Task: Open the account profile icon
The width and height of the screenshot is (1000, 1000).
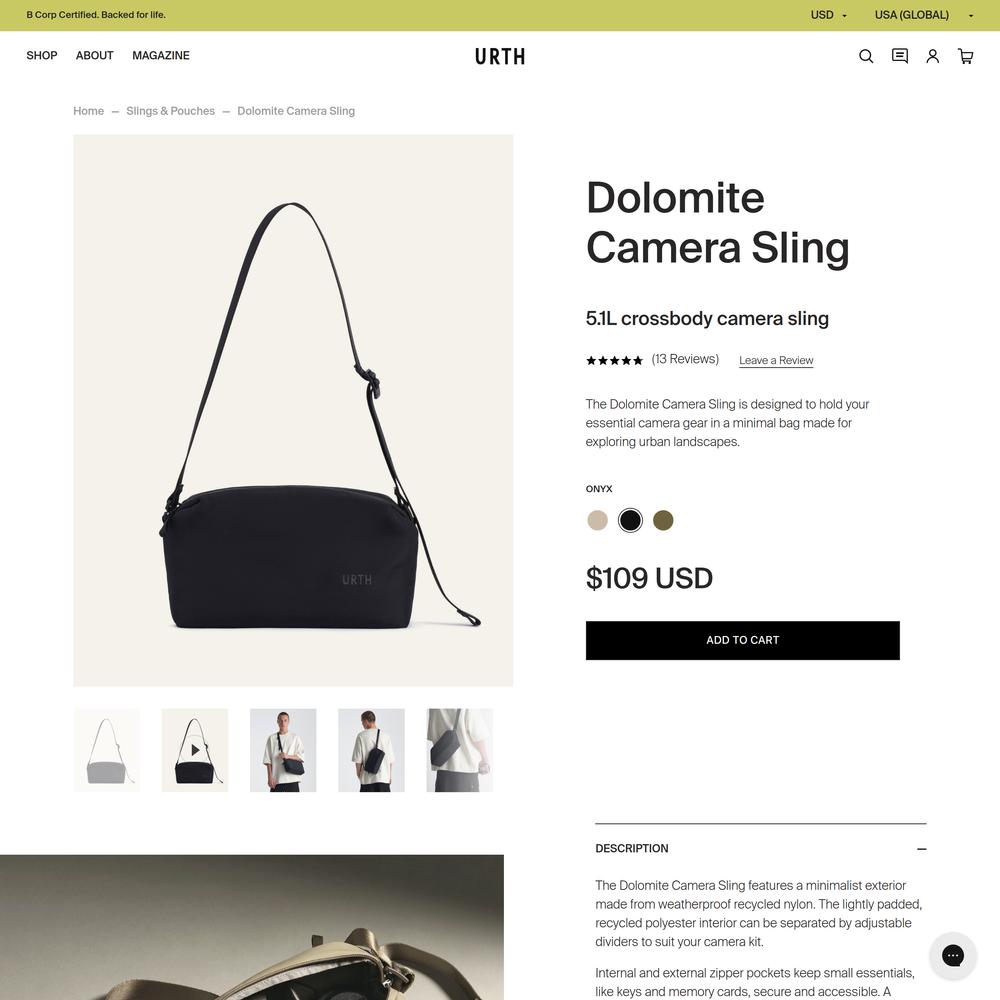Action: pyautogui.click(x=932, y=56)
